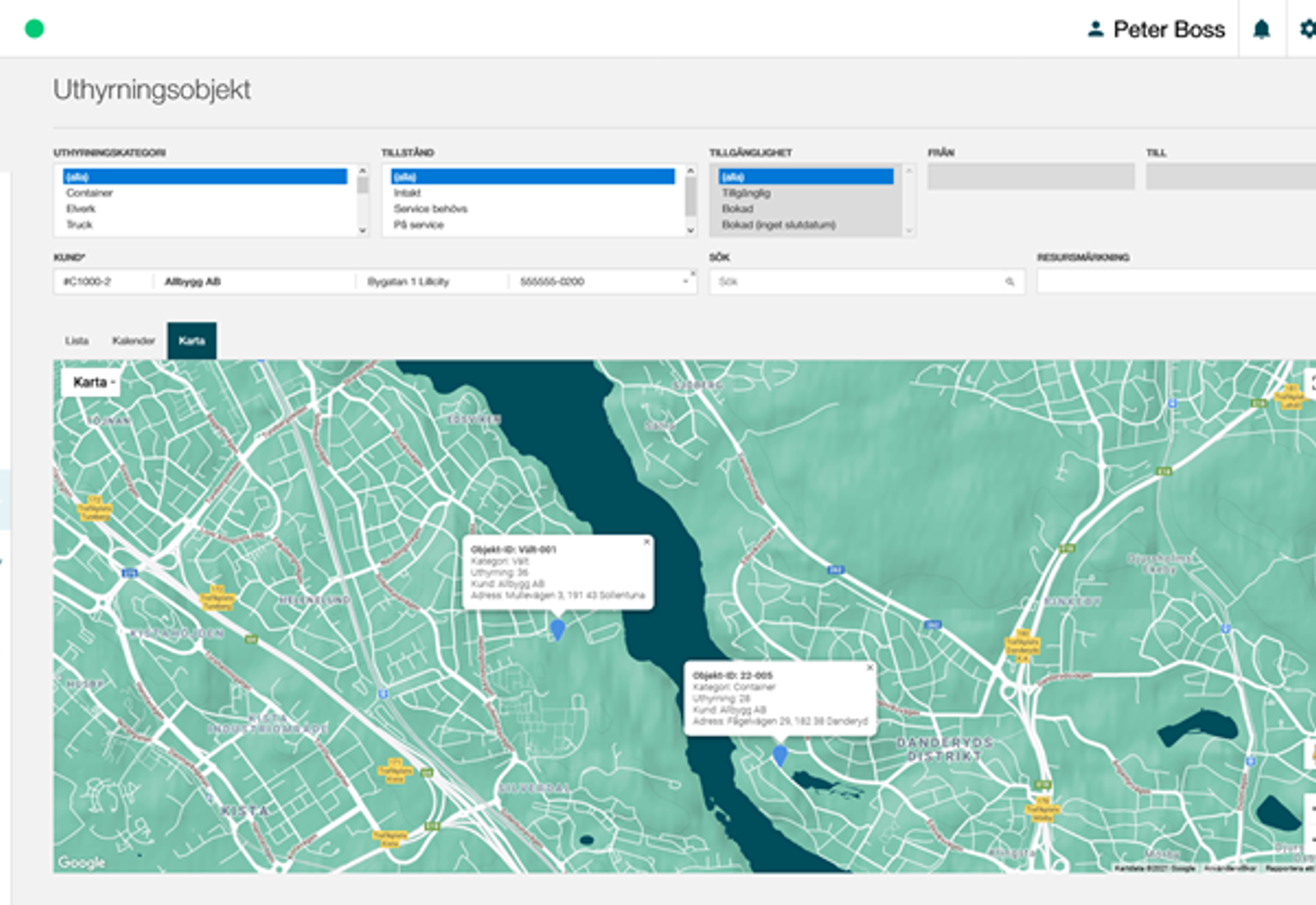The height and width of the screenshot is (905, 1316).
Task: Close the 22-005 Container info popup
Action: click(869, 668)
